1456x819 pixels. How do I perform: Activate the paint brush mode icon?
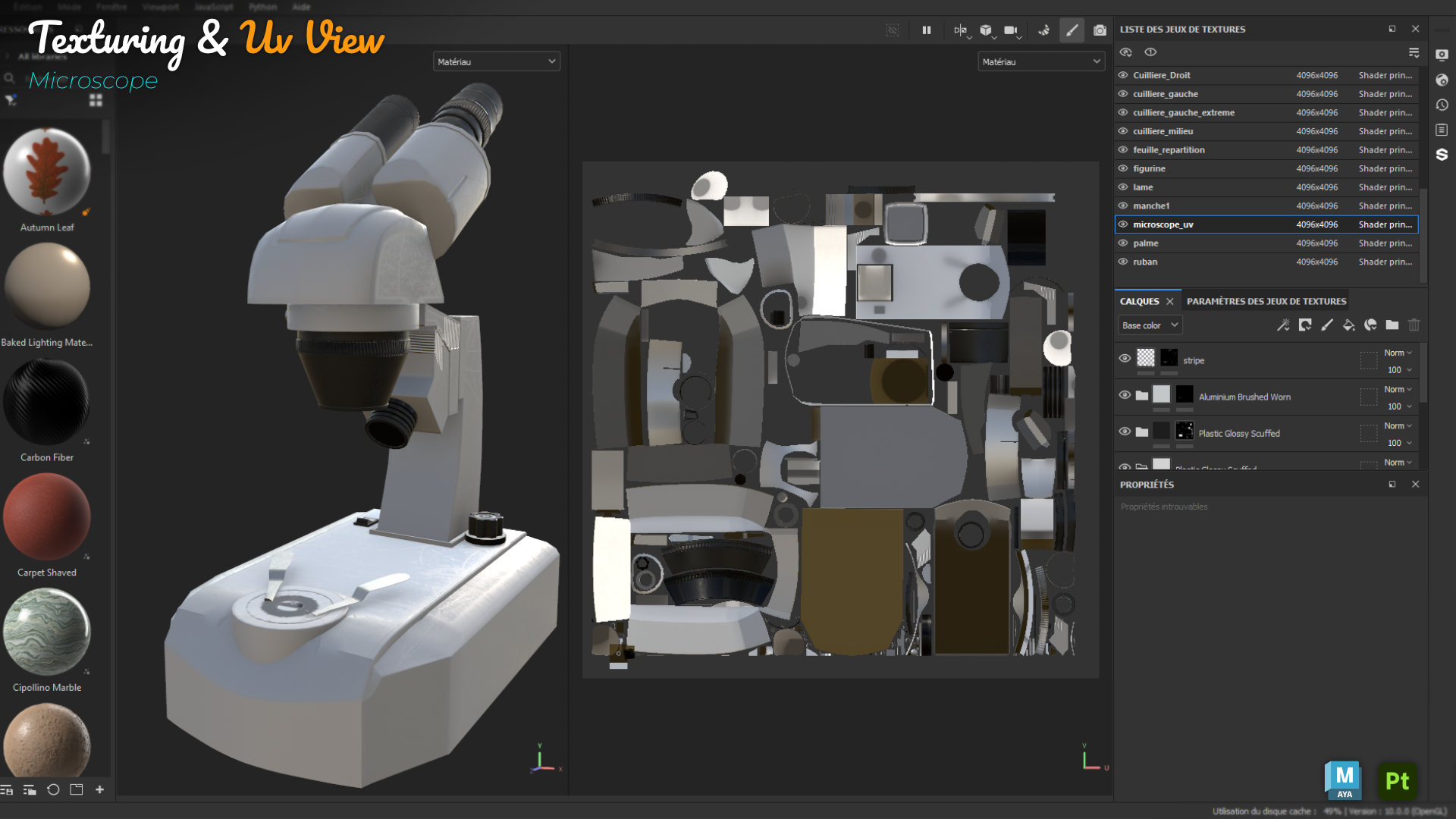point(1072,30)
